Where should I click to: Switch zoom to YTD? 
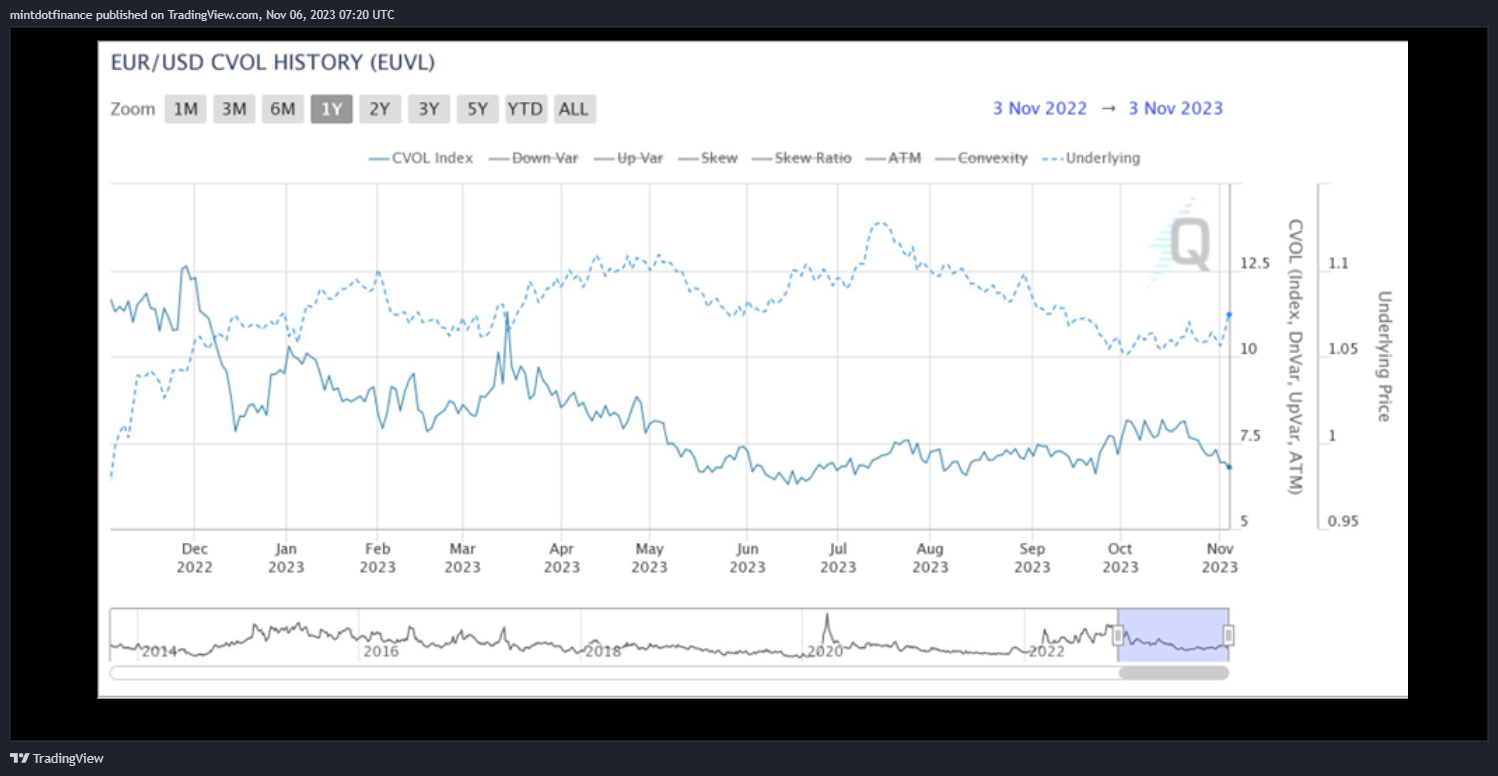(525, 109)
